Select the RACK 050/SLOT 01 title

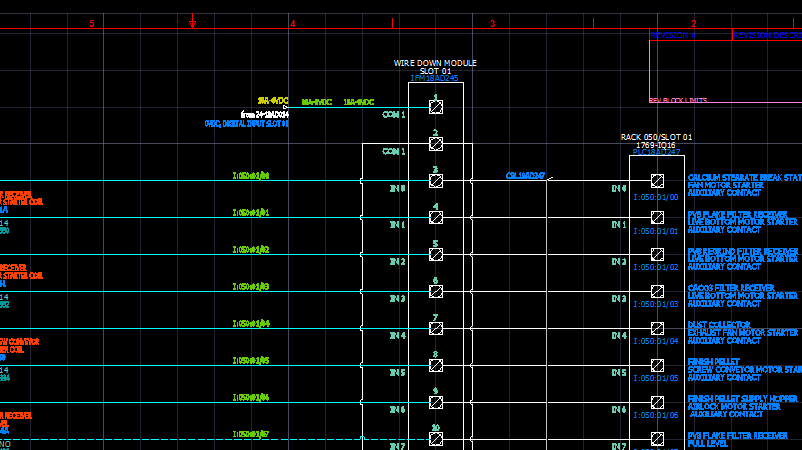tap(656, 137)
